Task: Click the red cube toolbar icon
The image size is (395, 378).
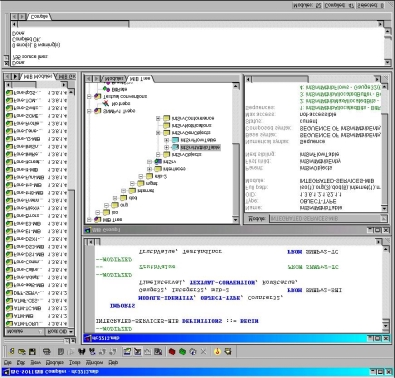Action: [172, 352]
